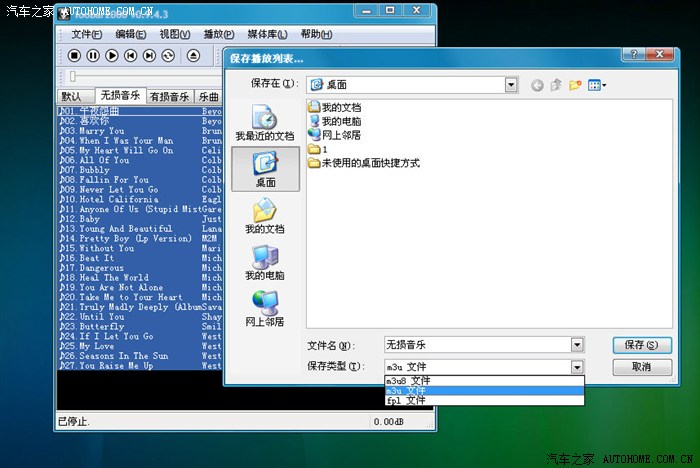This screenshot has height=468, width=700.
Task: Go to previous track button
Action: coord(130,56)
